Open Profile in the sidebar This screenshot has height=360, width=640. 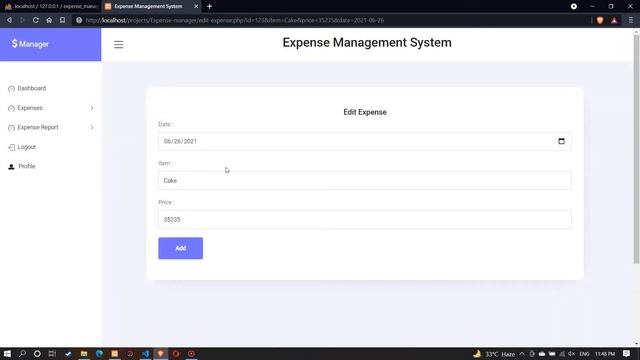pyautogui.click(x=27, y=166)
